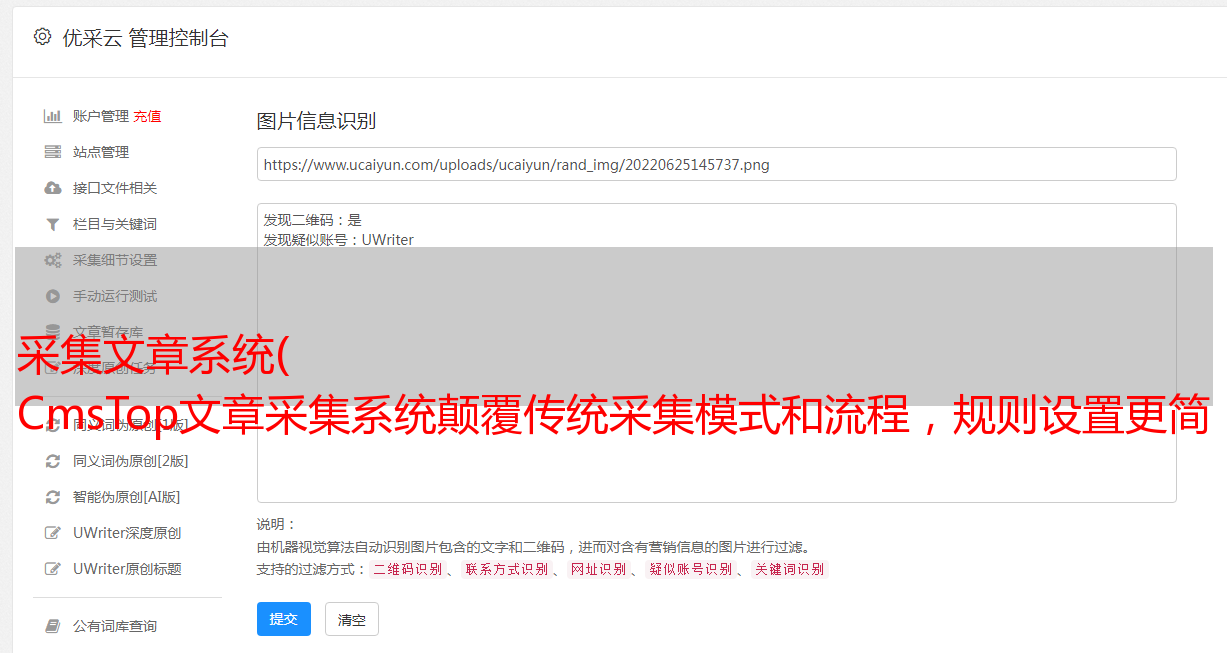Click the cloud upload icon for 接口文件相关

point(53,188)
